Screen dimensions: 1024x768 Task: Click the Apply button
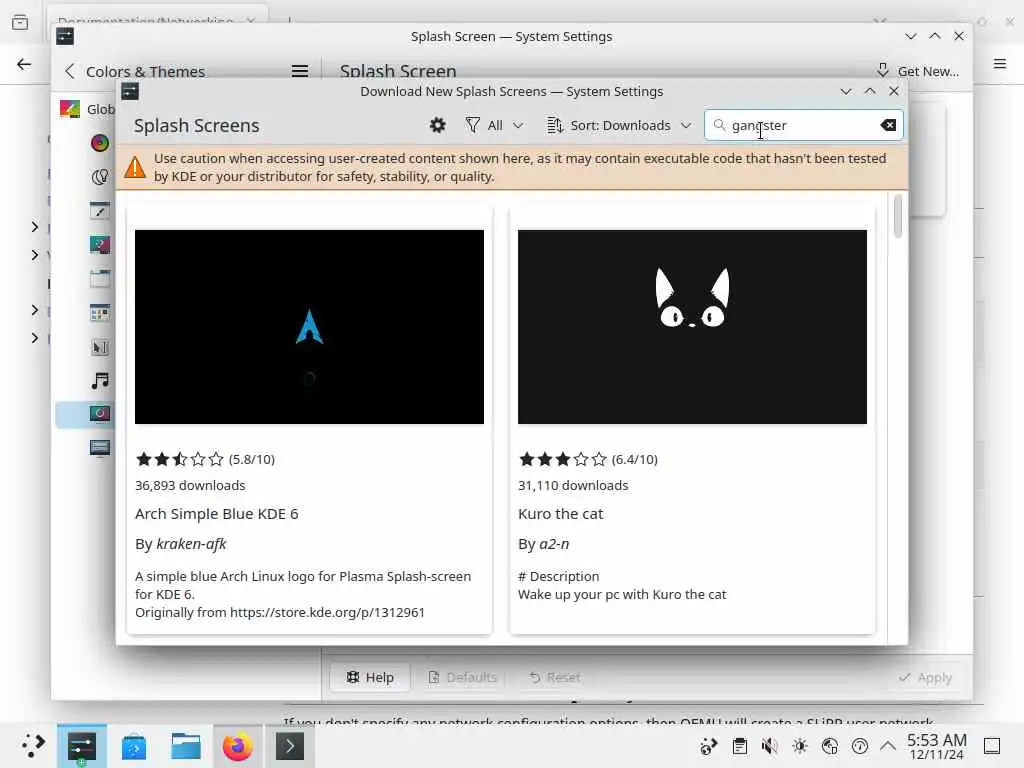[925, 677]
